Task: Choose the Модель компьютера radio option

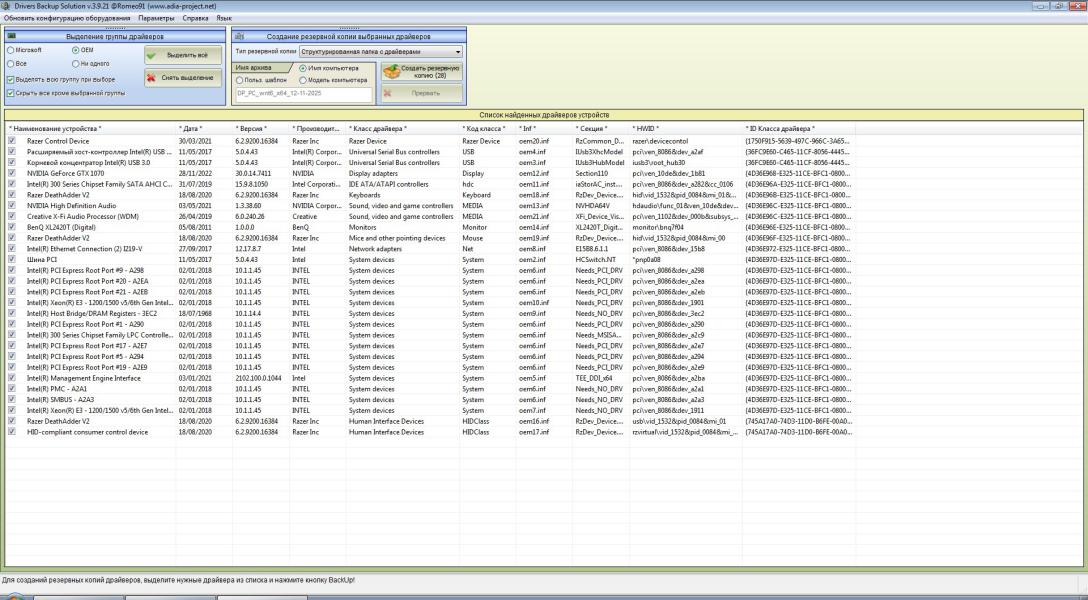Action: 302,80
